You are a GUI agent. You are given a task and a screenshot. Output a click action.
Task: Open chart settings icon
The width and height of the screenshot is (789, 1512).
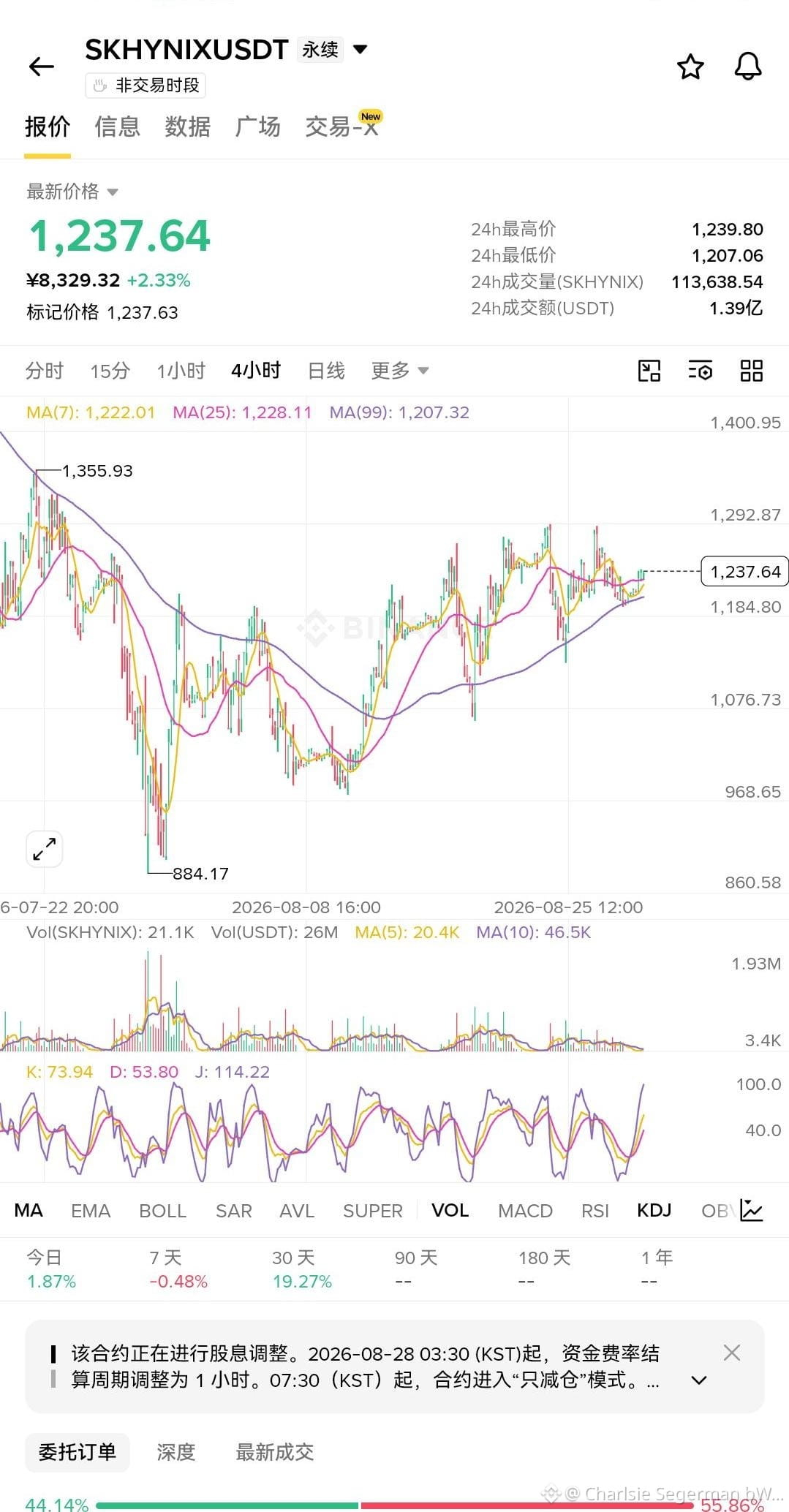[700, 371]
